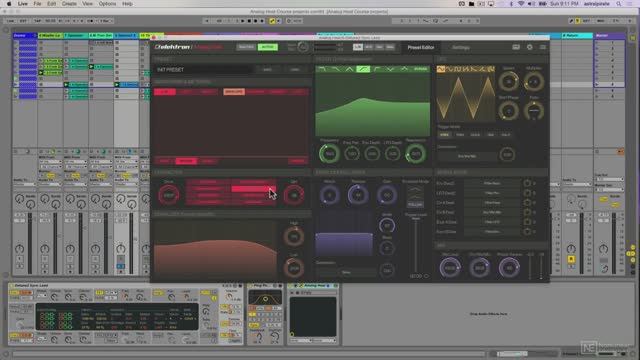The height and width of the screenshot is (360, 640).
Task: Open the Create menu
Action: coord(69,4)
